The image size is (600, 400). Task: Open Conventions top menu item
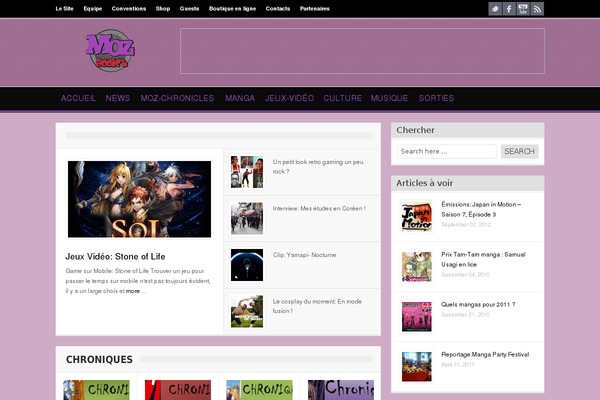(129, 8)
